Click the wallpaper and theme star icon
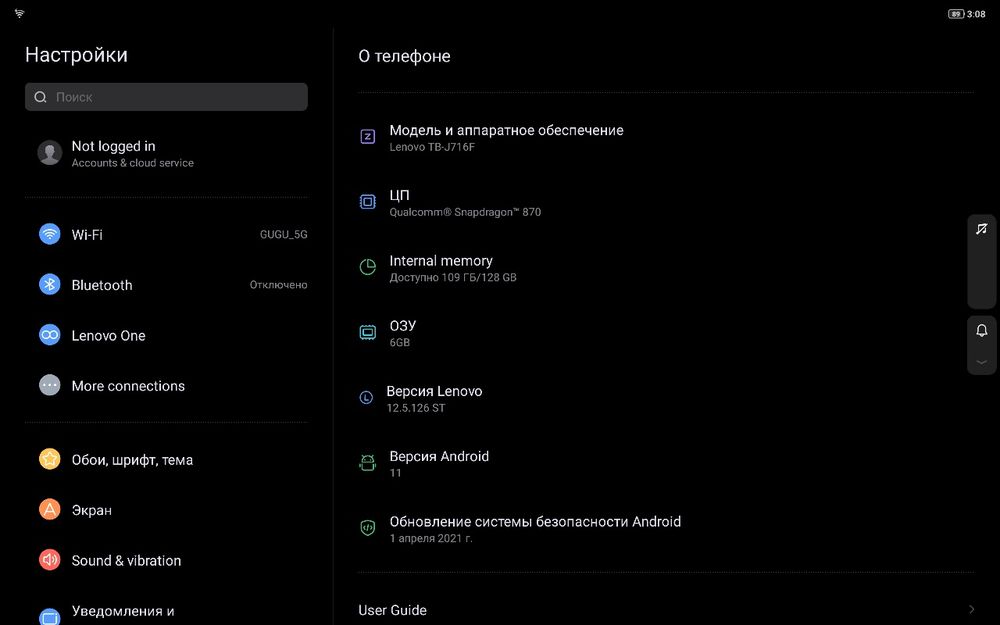Screen dimensions: 1000x625 [x=50, y=459]
